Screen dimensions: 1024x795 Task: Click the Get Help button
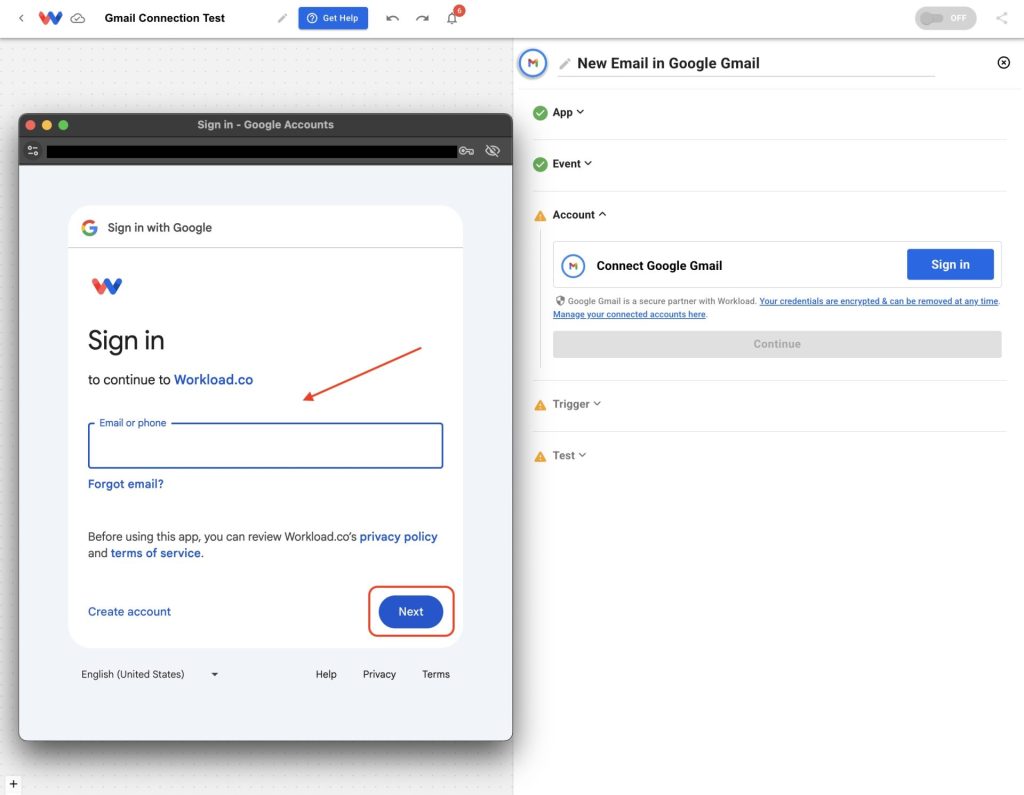coord(333,18)
